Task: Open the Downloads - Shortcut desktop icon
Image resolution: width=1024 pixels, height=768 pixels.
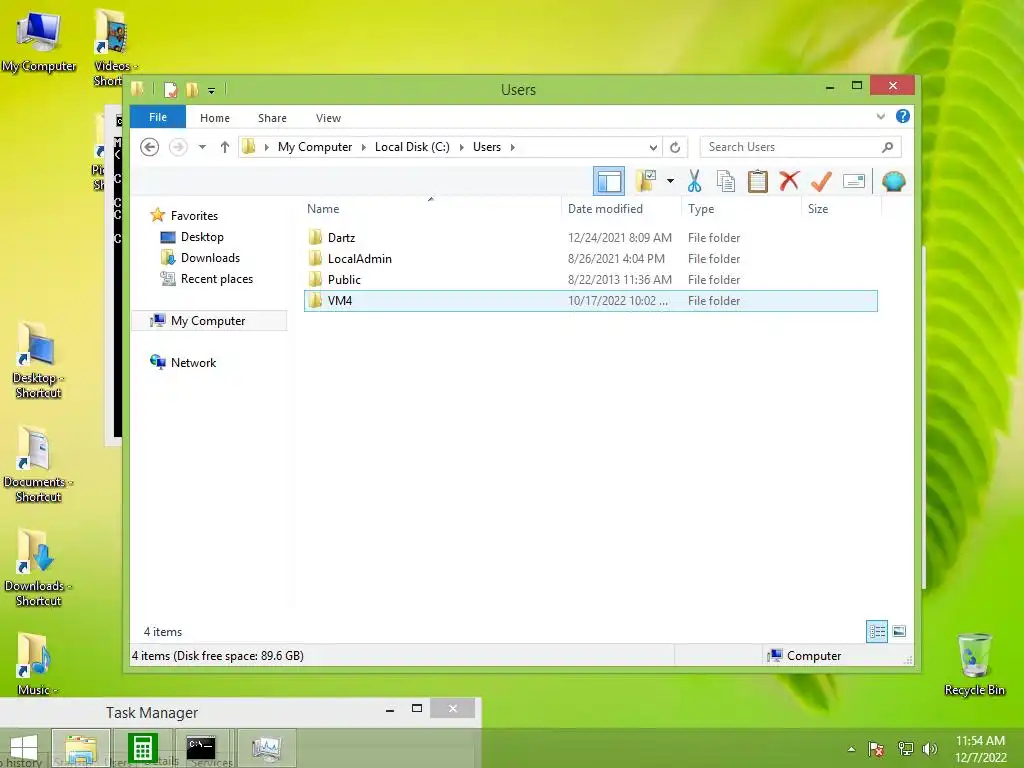Action: click(38, 568)
